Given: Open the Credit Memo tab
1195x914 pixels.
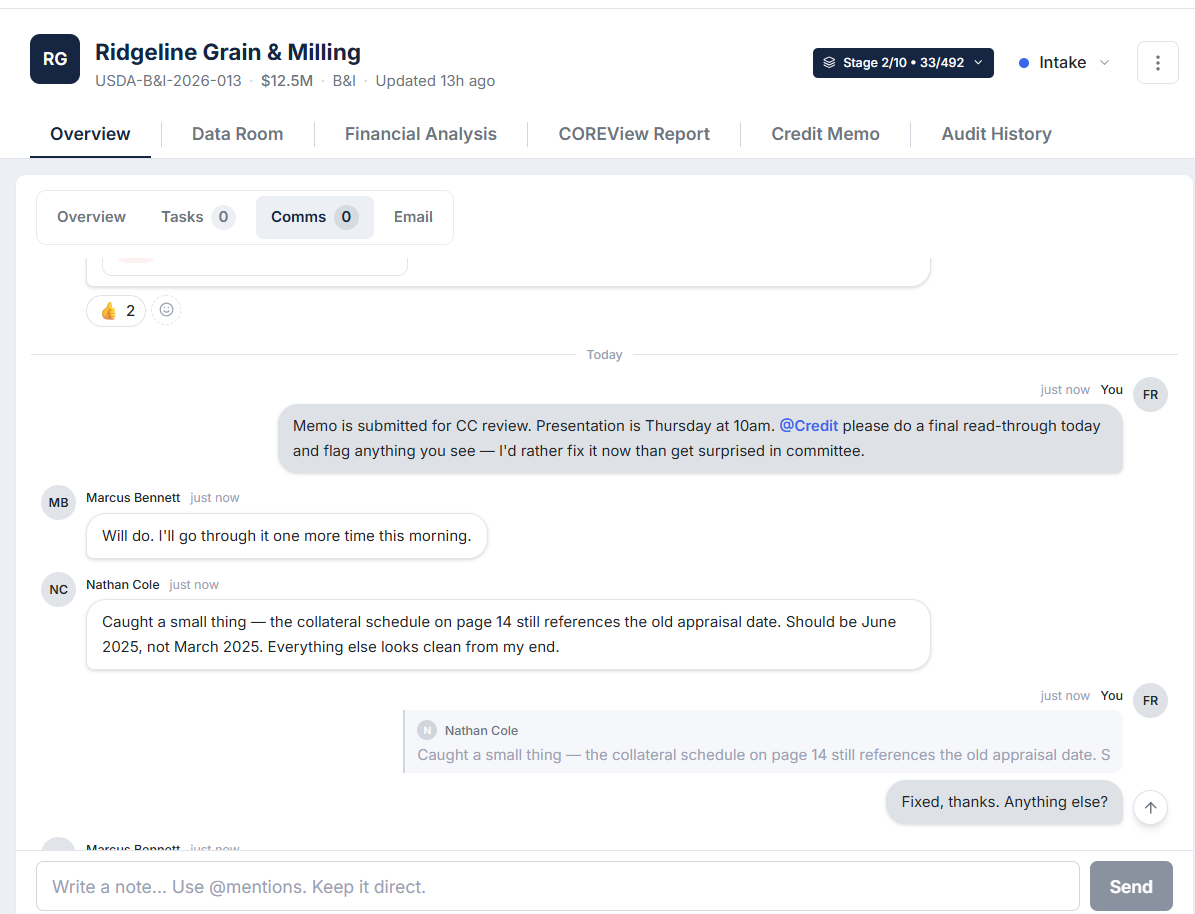Looking at the screenshot, I should [825, 134].
